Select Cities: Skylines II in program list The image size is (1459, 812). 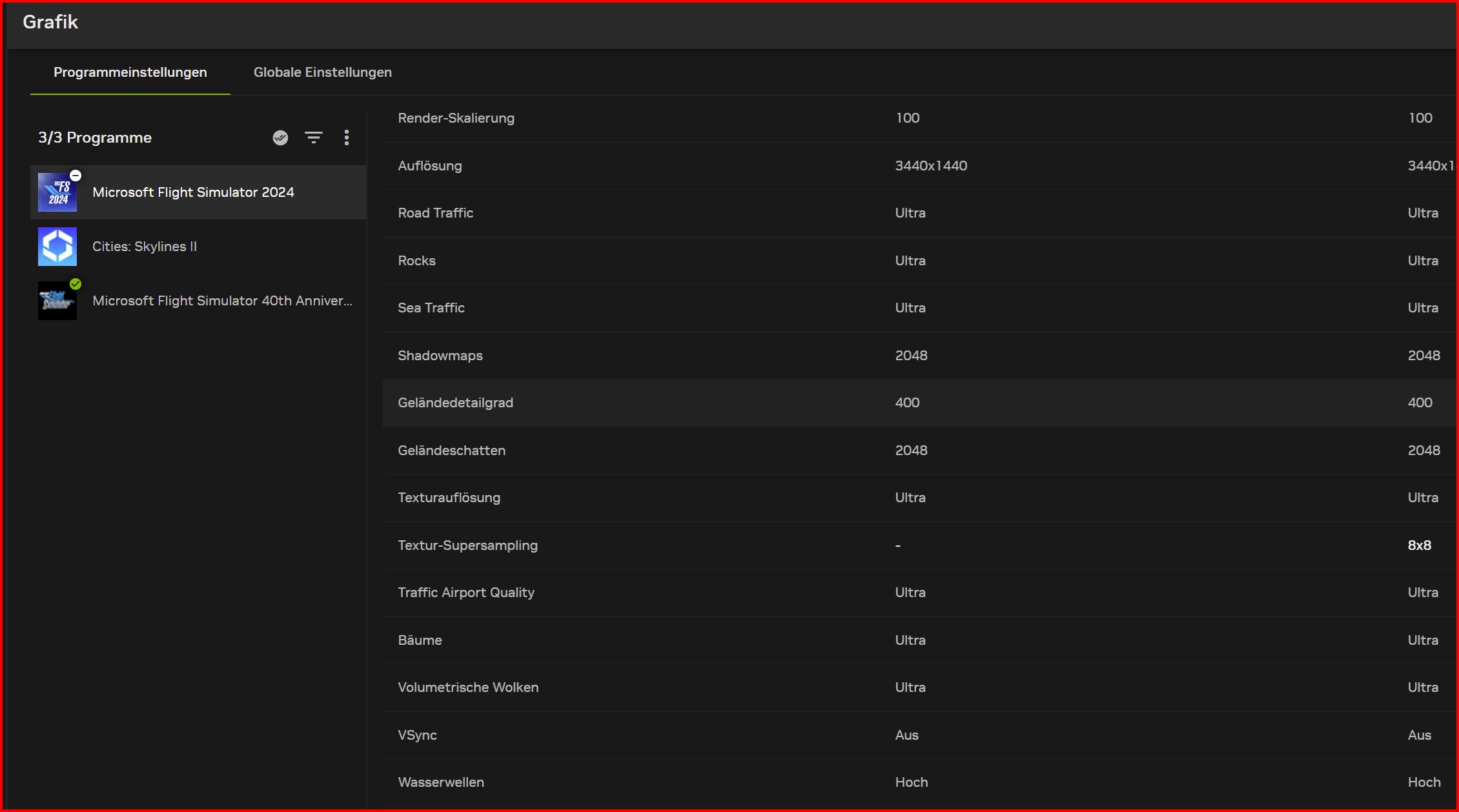[145, 247]
